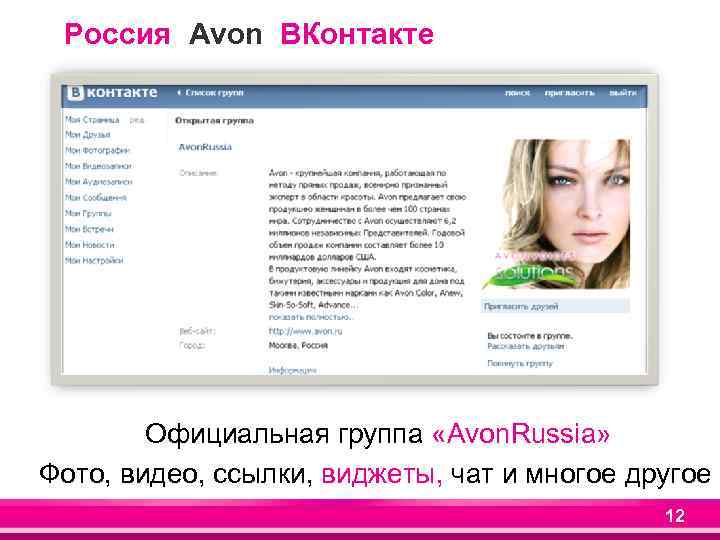Click the AvonRussia group title
Screen dimensions: 720x540
click(x=205, y=147)
